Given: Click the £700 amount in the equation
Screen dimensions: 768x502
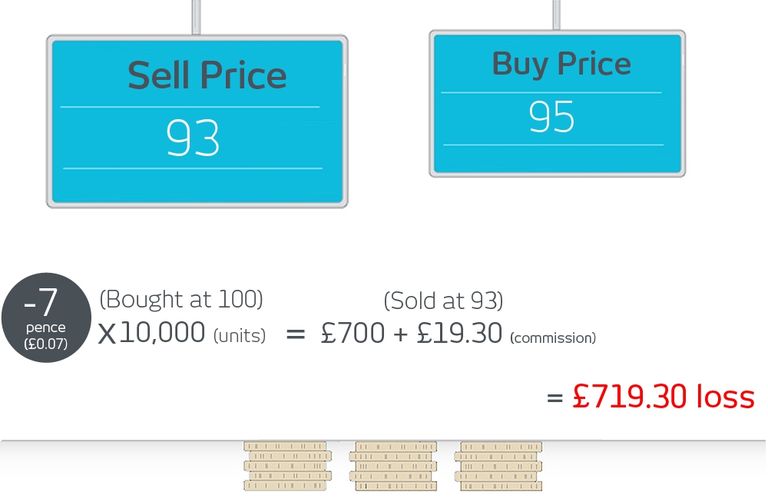Looking at the screenshot, I should pos(352,334).
